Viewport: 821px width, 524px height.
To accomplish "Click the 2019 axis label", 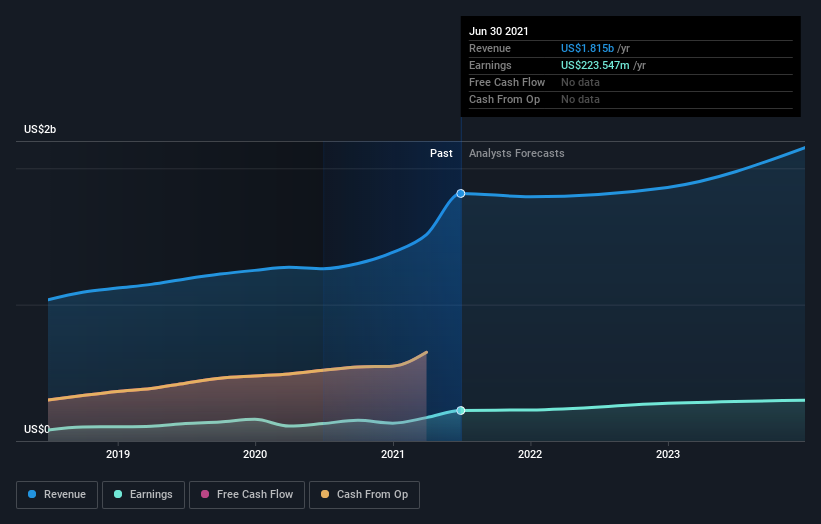I will pos(118,454).
